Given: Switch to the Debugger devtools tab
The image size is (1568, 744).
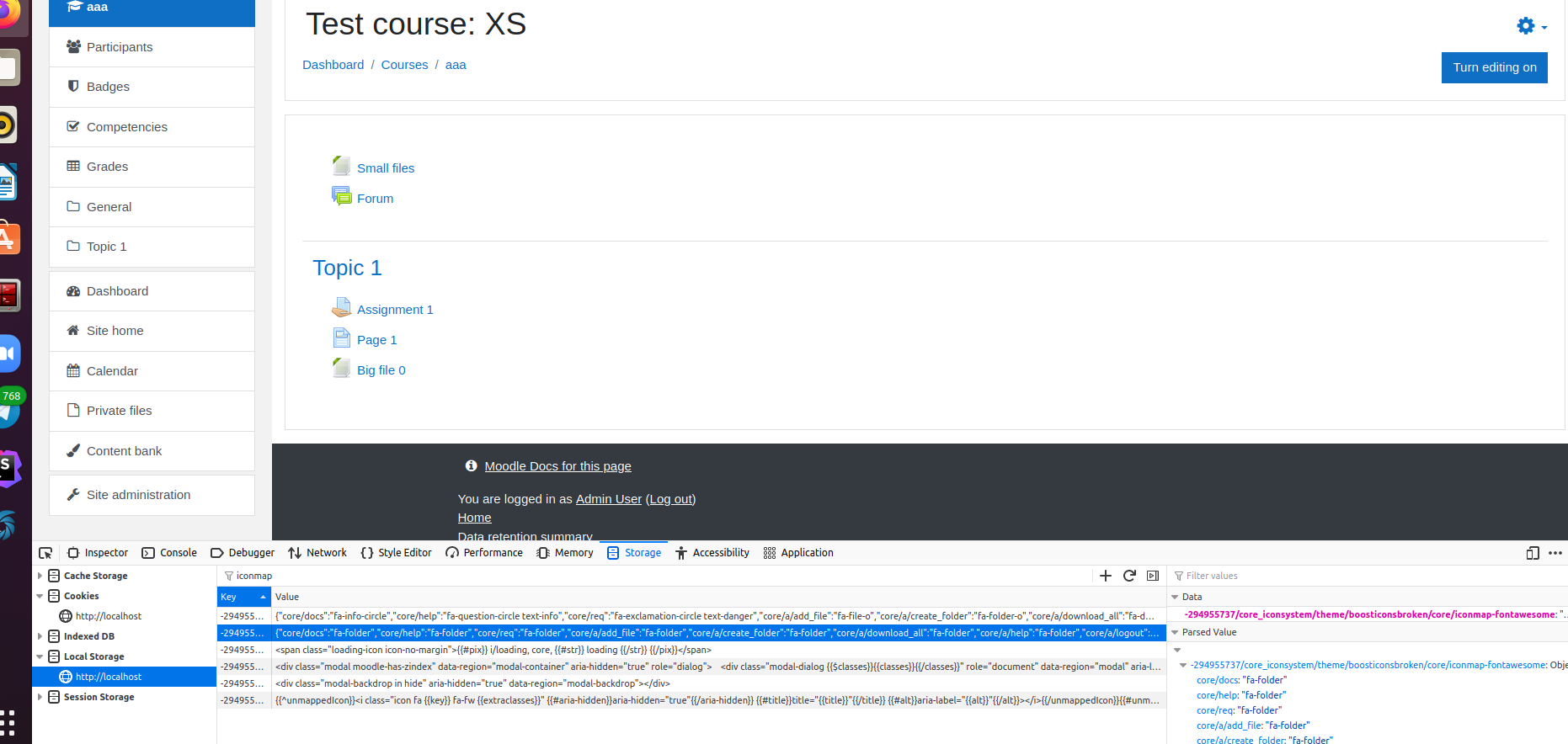Looking at the screenshot, I should pos(243,553).
